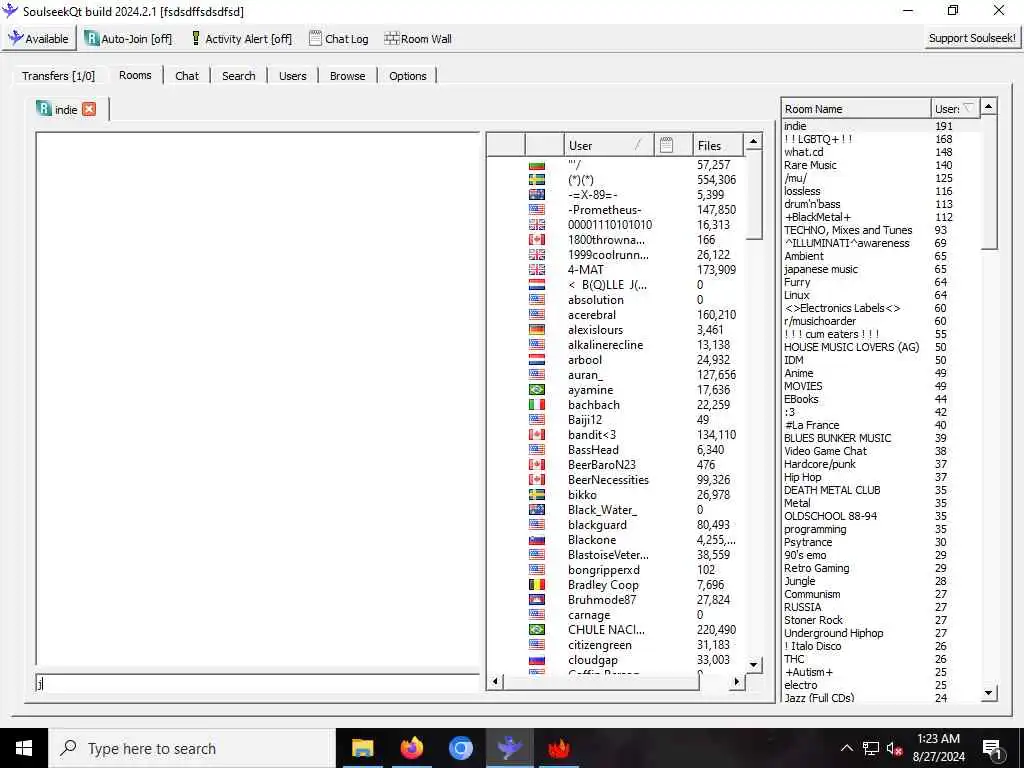
Task: Open Chromium browser taskbar icon
Action: [x=460, y=748]
